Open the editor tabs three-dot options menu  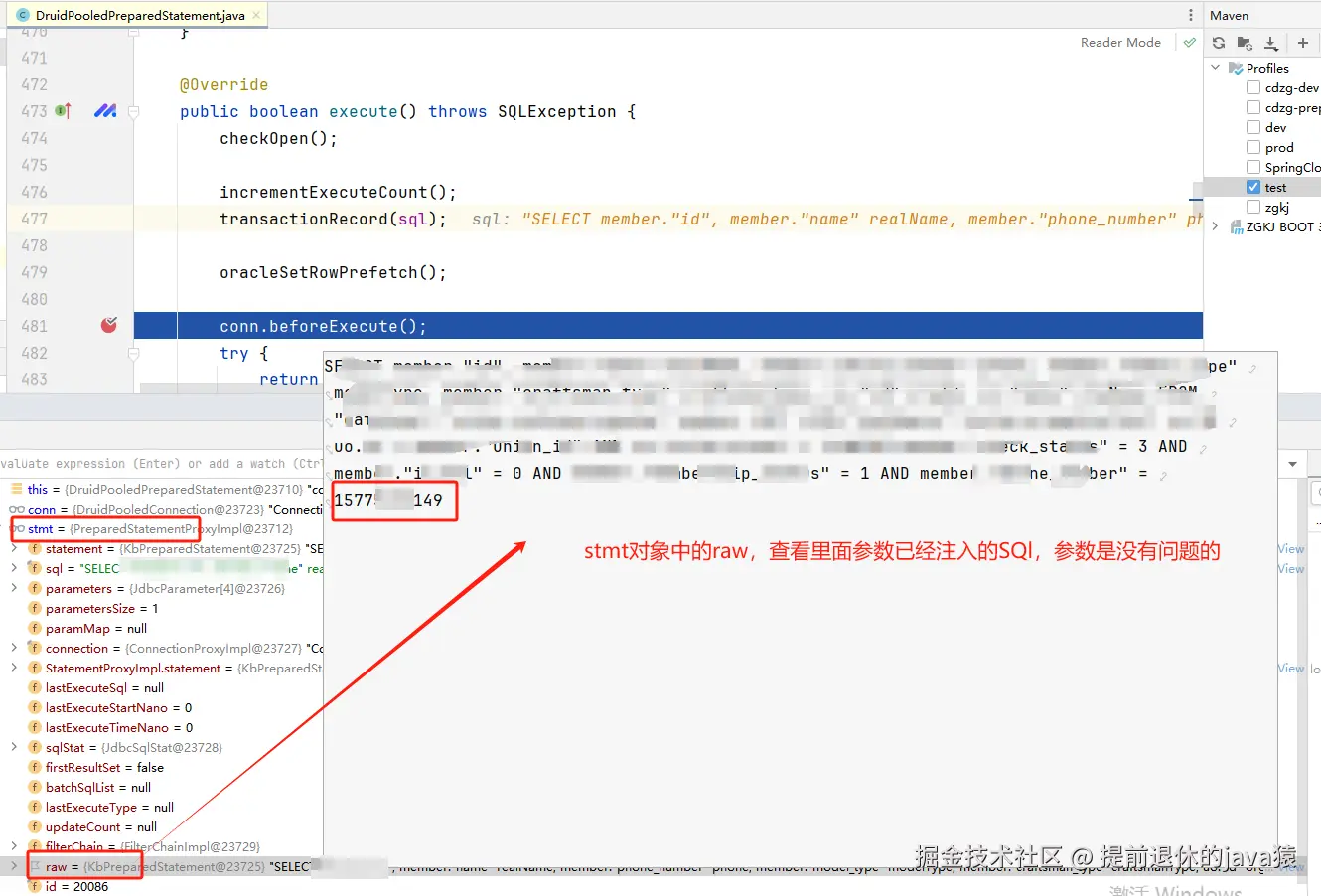1190,15
